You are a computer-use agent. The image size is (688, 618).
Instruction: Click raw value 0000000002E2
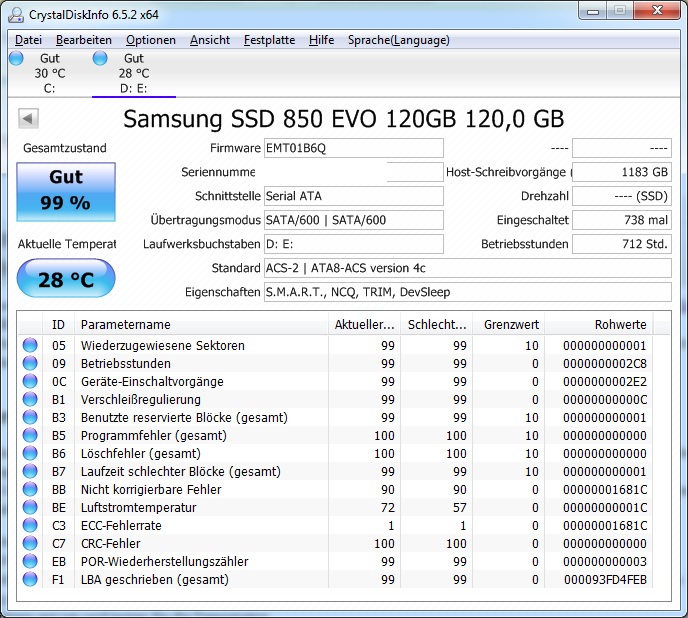click(x=605, y=382)
